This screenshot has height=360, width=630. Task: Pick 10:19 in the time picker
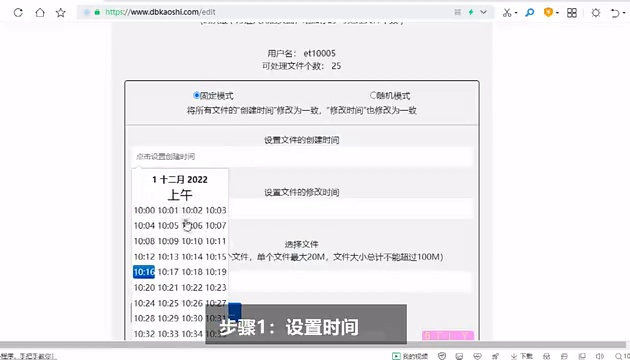216,272
